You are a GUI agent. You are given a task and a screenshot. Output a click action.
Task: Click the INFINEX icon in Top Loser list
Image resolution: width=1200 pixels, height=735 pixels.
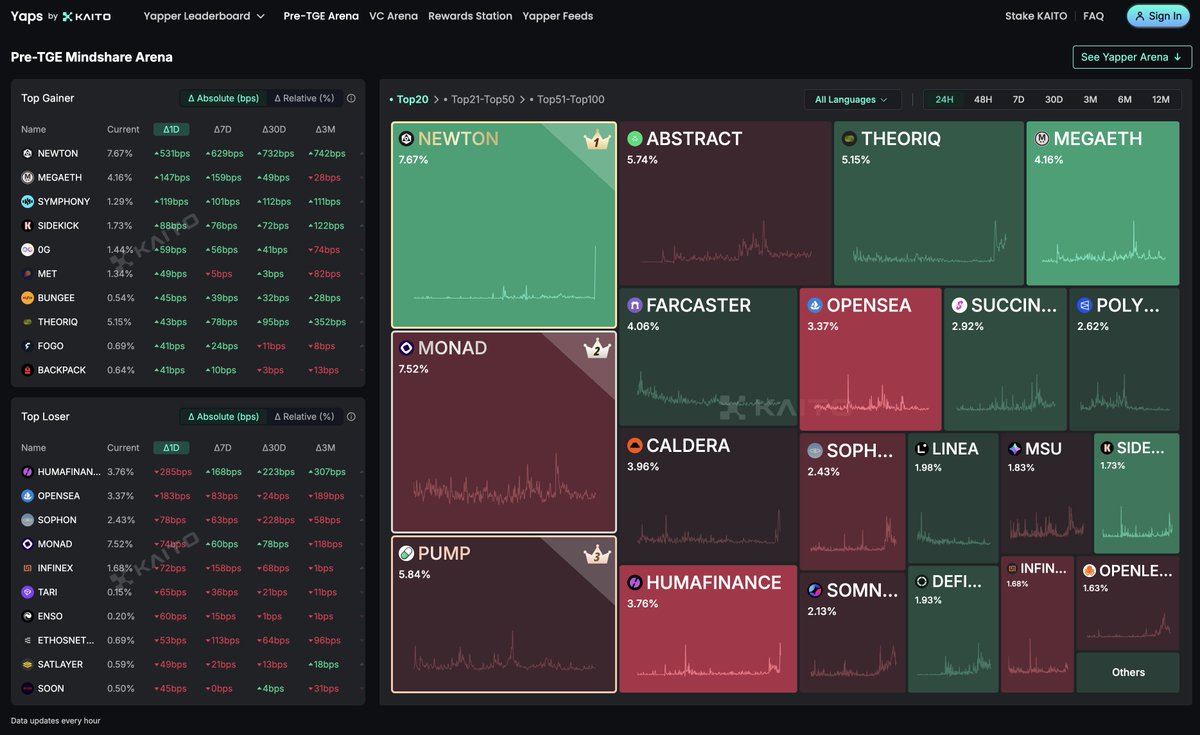point(27,568)
